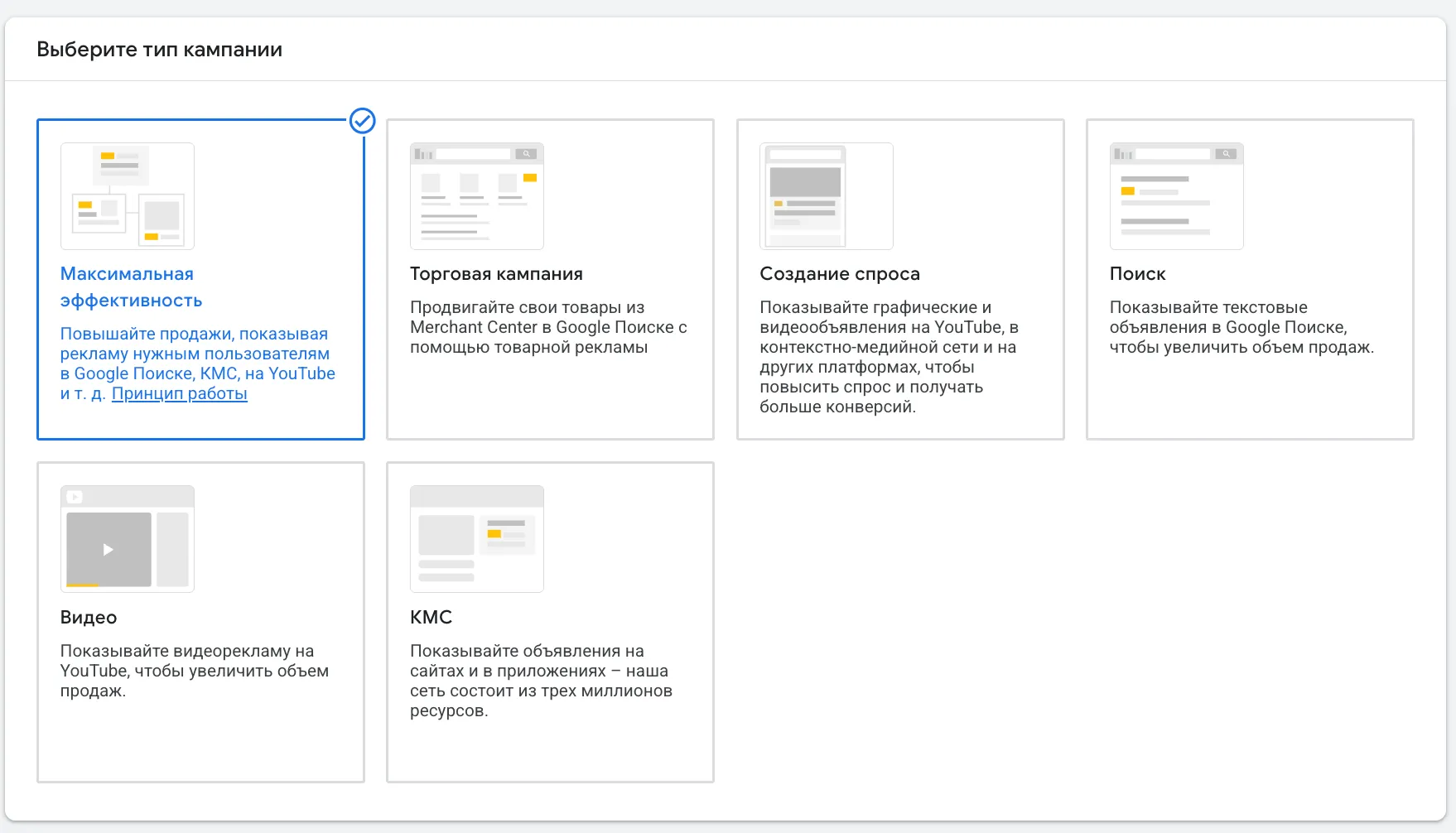This screenshot has height=833, width=1456.
Task: Choose the Поиск title
Action: 1137,274
